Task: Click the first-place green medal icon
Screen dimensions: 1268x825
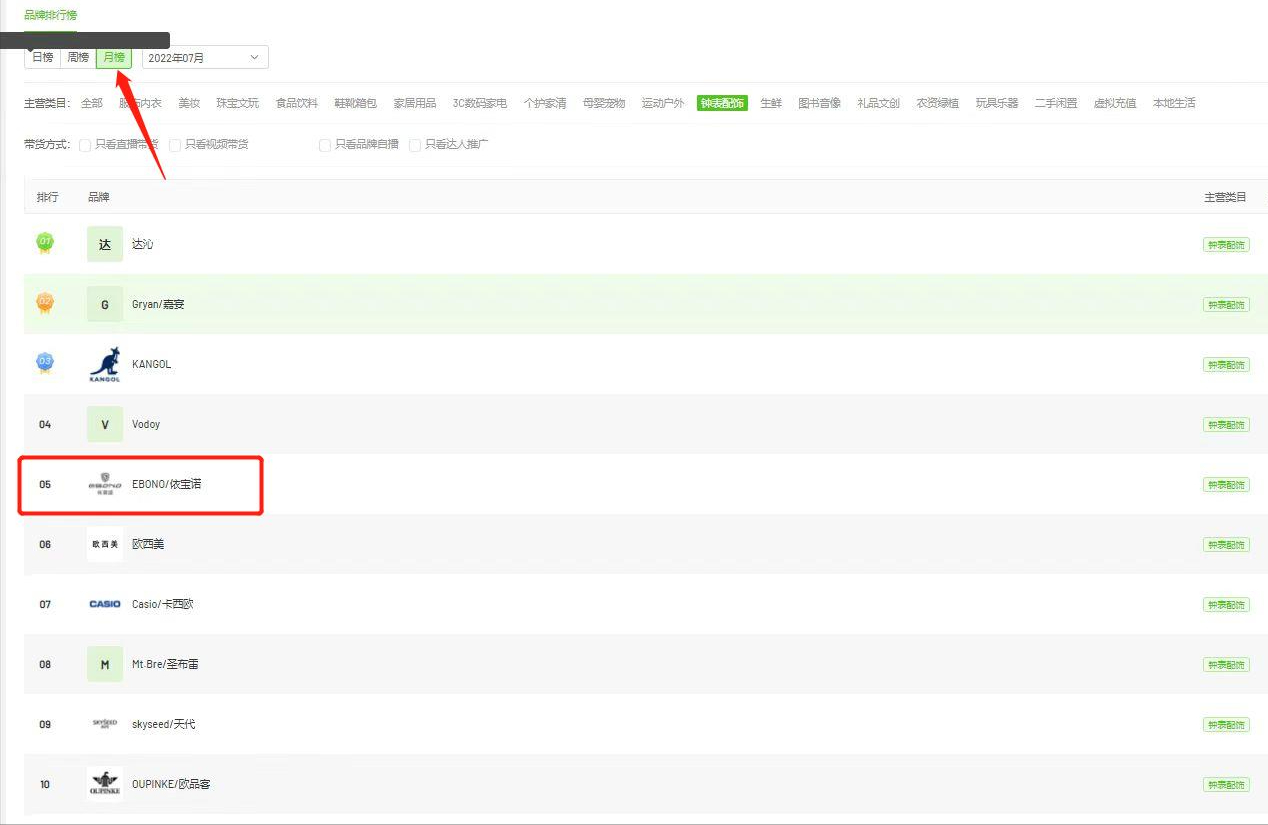Action: (x=45, y=243)
